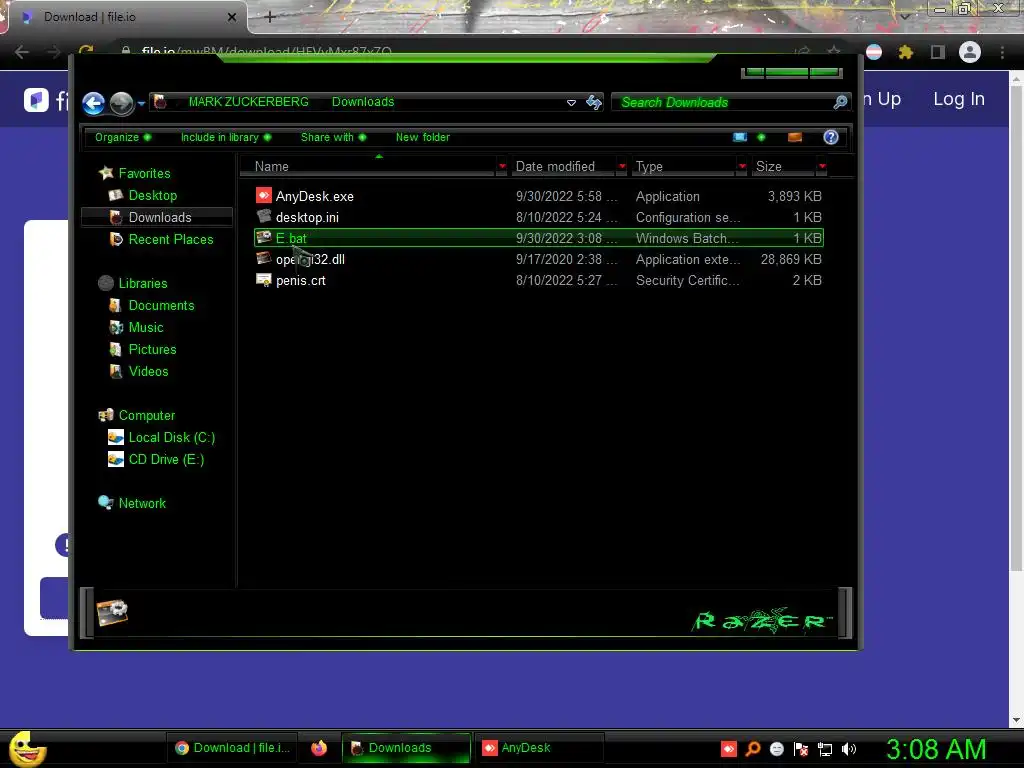Click New folder in the toolbar
The image size is (1024, 768).
pyautogui.click(x=423, y=137)
